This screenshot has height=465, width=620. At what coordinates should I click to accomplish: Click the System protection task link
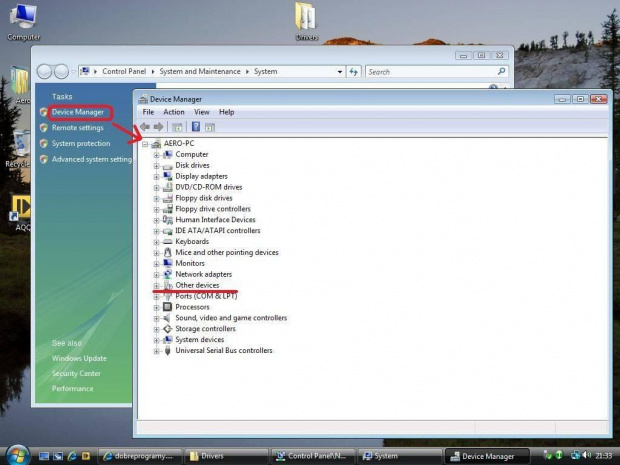click(81, 144)
